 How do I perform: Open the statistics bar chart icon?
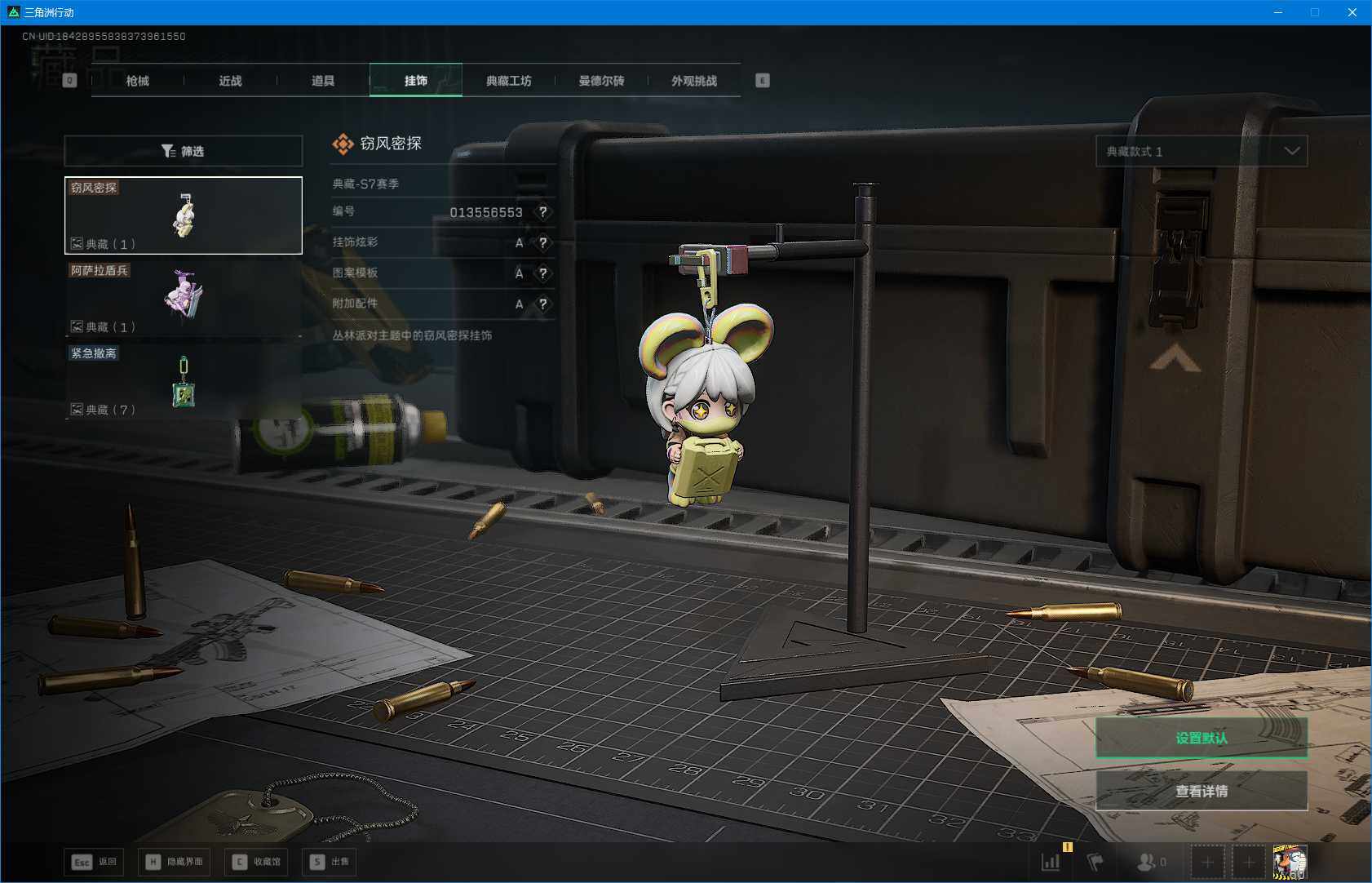pyautogui.click(x=1051, y=862)
